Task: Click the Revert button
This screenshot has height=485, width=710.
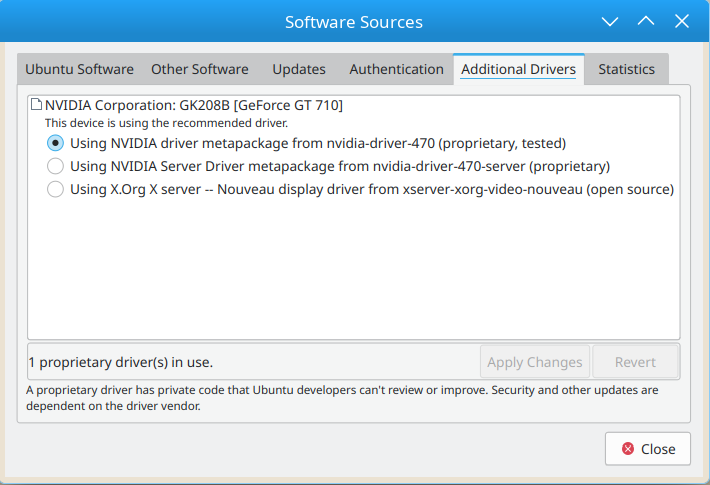Action: pyautogui.click(x=635, y=362)
